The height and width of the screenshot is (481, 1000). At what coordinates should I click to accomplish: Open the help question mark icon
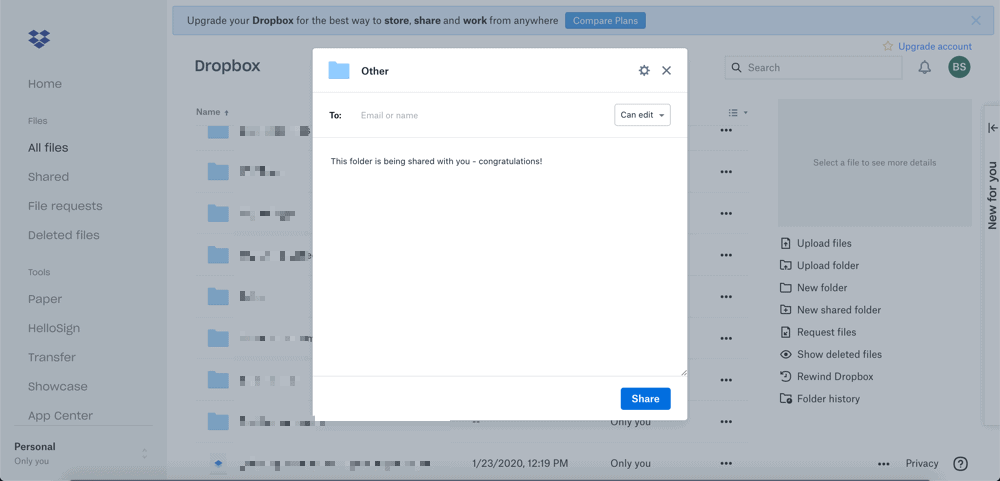pyautogui.click(x=960, y=464)
